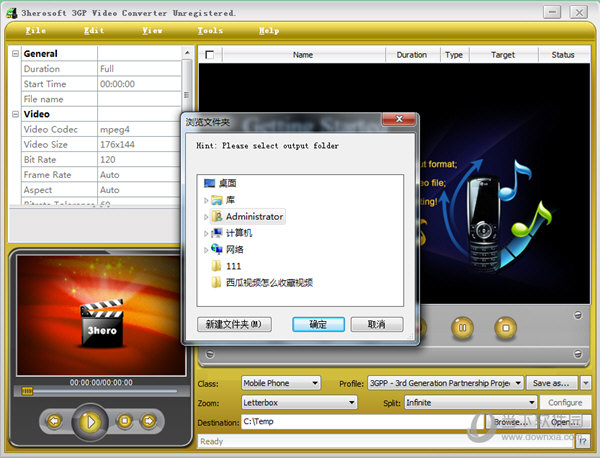Click the Status column header
600x458 pixels.
click(x=563, y=55)
